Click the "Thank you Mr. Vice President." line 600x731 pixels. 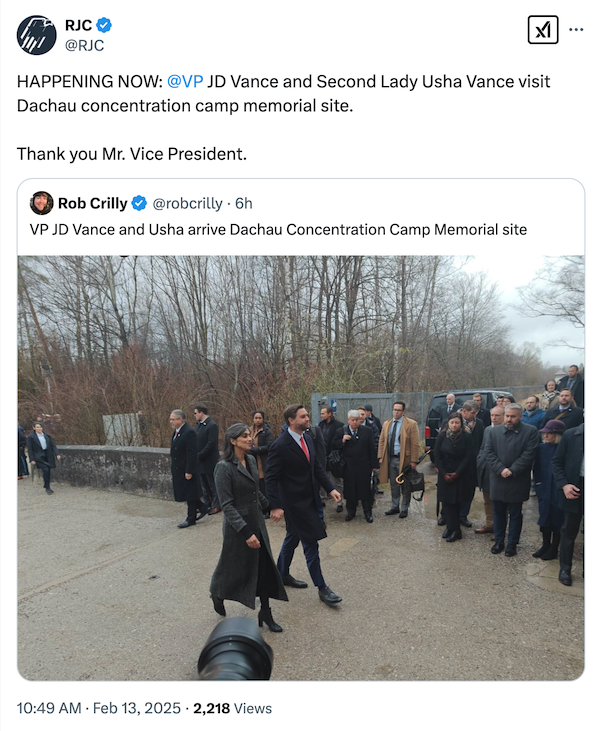click(132, 154)
